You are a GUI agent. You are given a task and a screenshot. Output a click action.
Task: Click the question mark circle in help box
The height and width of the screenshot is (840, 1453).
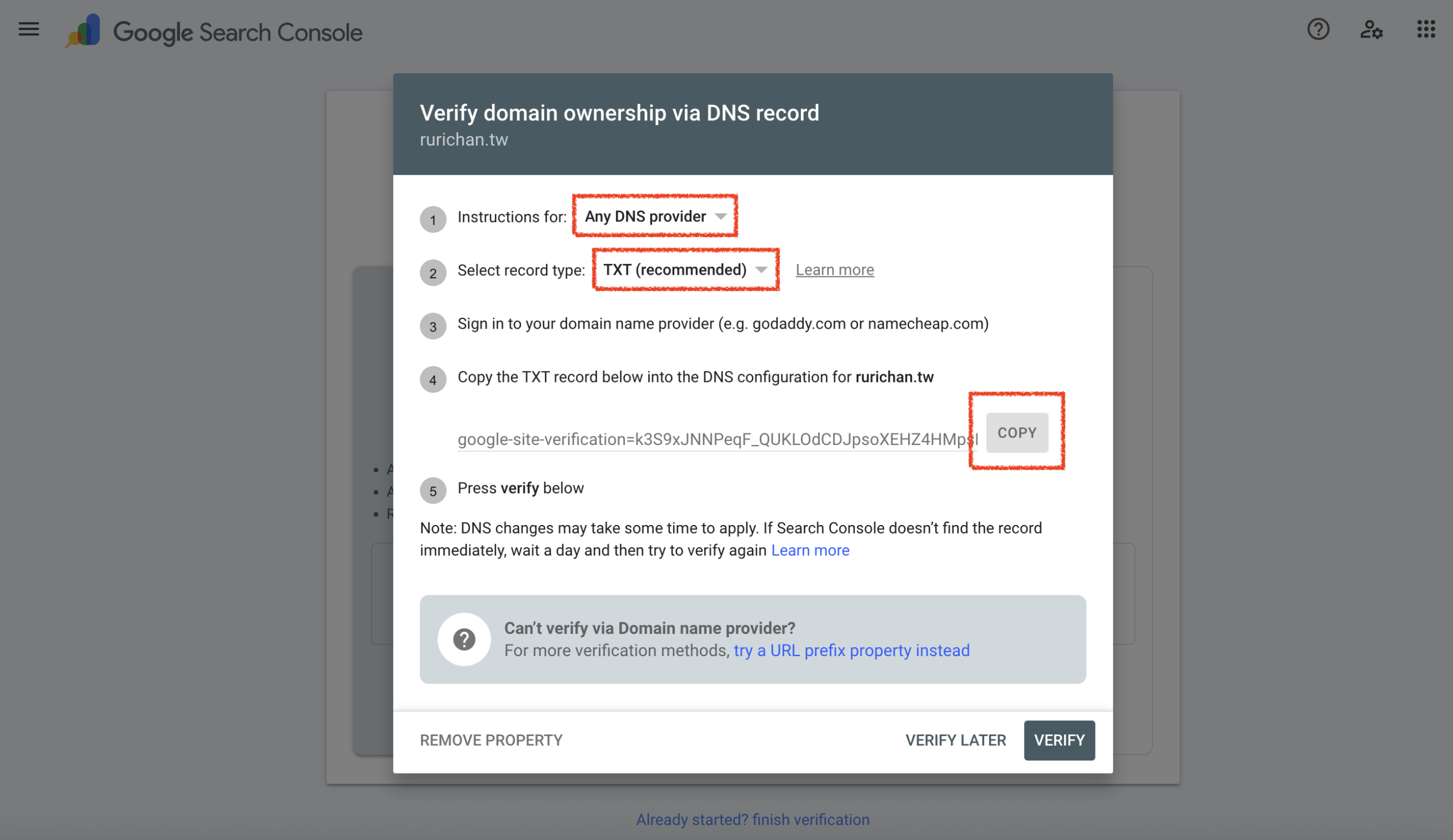coord(464,639)
